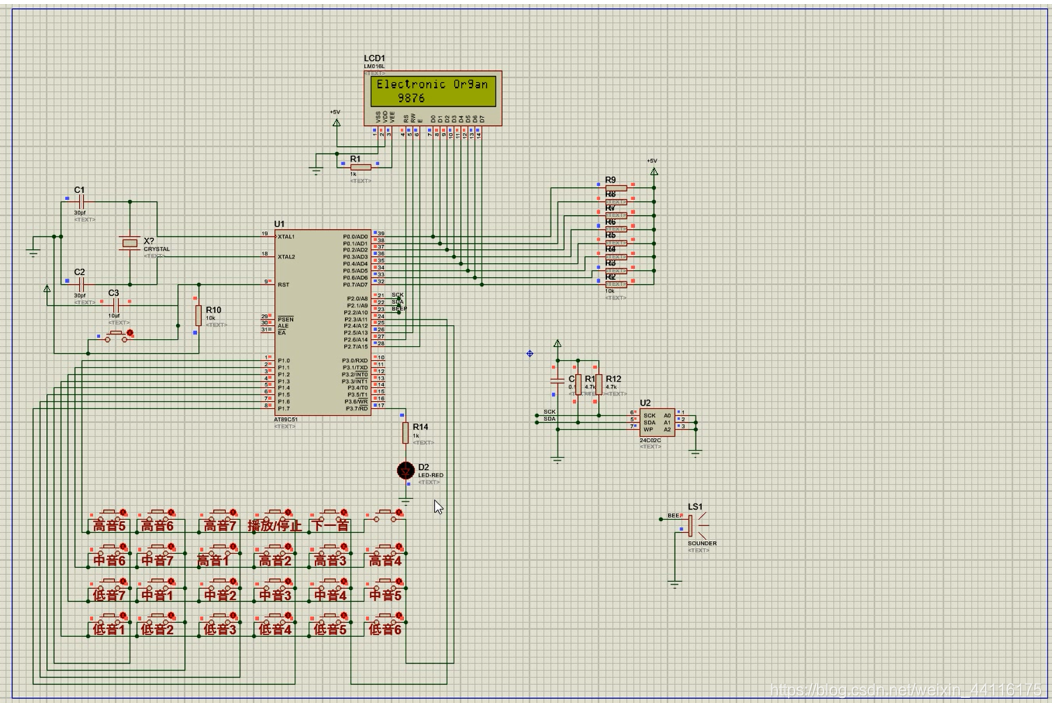Screen dimensions: 1052x709
Task: Select the LS1 sounder component
Action: tap(694, 525)
